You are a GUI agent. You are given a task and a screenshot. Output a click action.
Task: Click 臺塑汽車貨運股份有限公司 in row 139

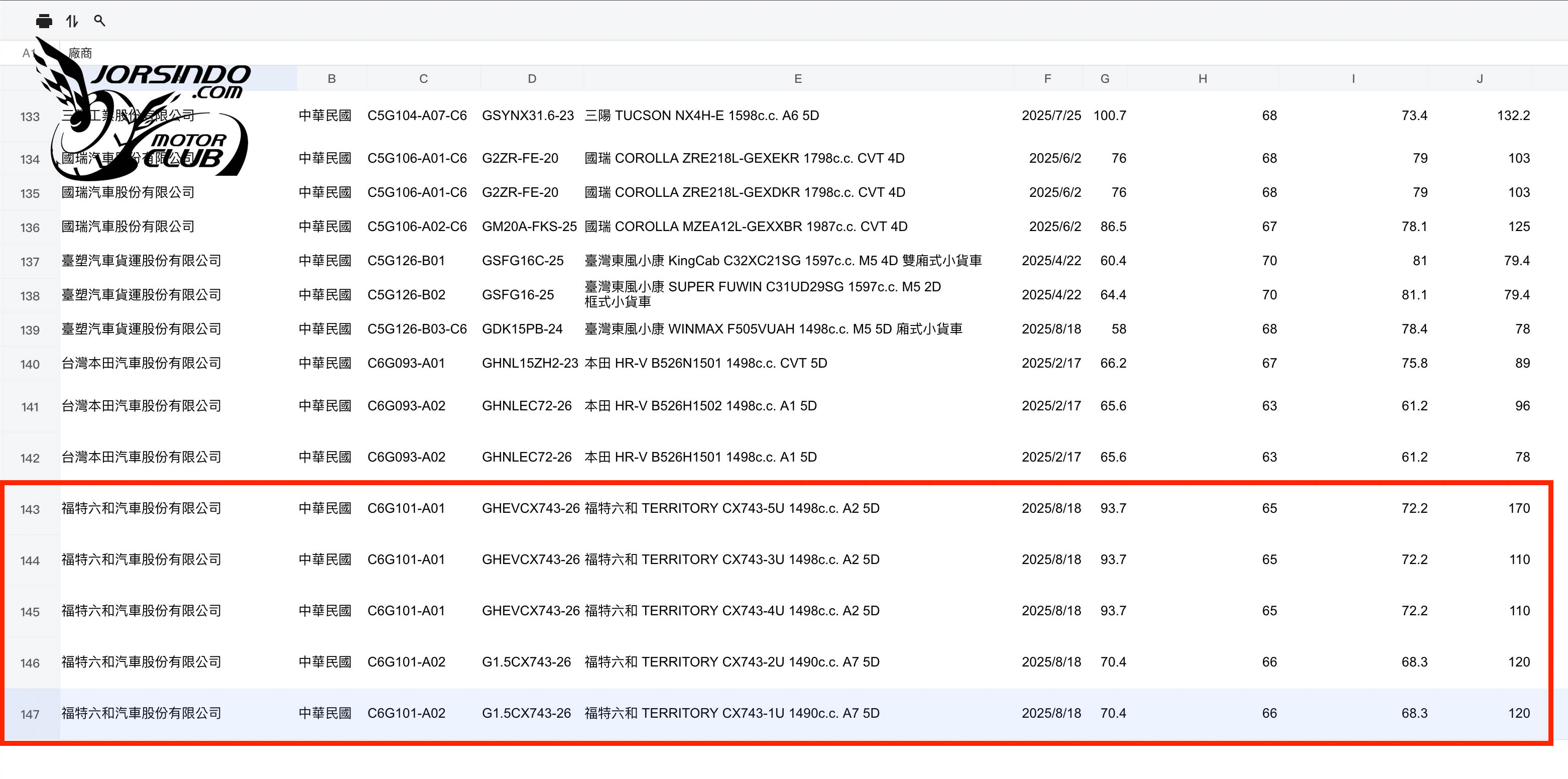(141, 328)
